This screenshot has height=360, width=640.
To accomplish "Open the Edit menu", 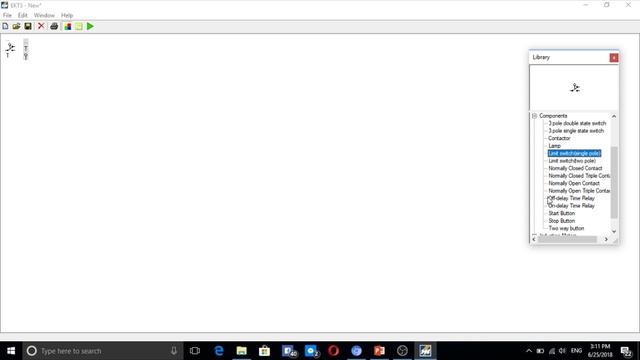I will (x=22, y=15).
